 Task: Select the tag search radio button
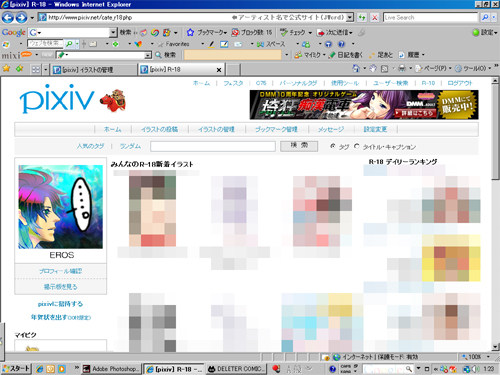pyautogui.click(x=332, y=146)
